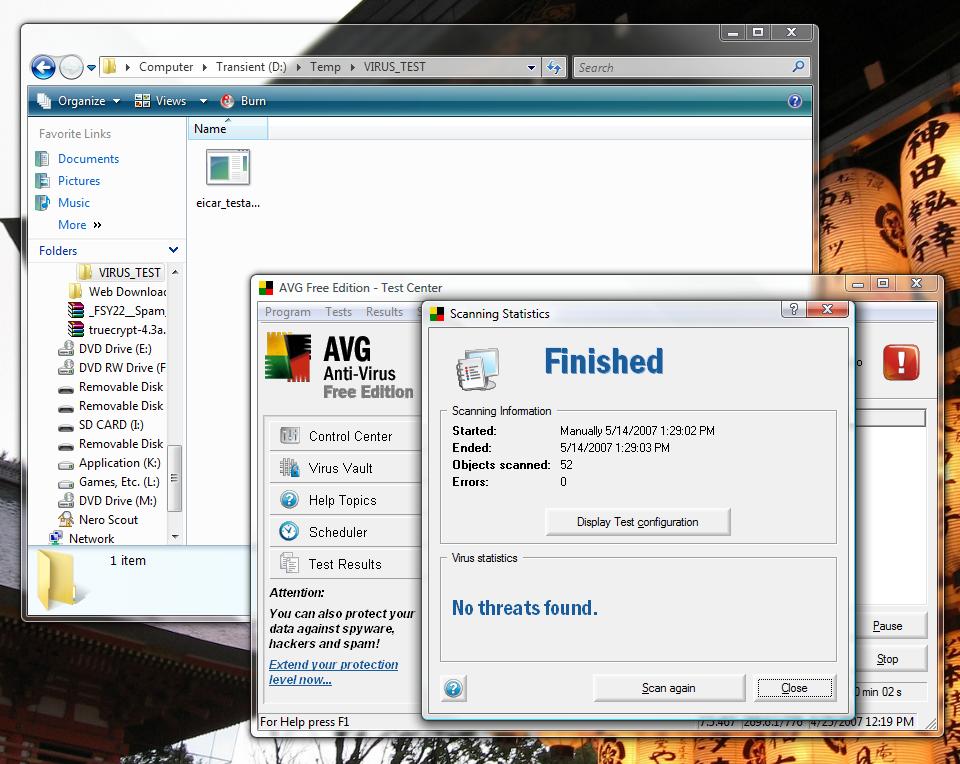Expand the address bar history dropdown

(x=531, y=68)
